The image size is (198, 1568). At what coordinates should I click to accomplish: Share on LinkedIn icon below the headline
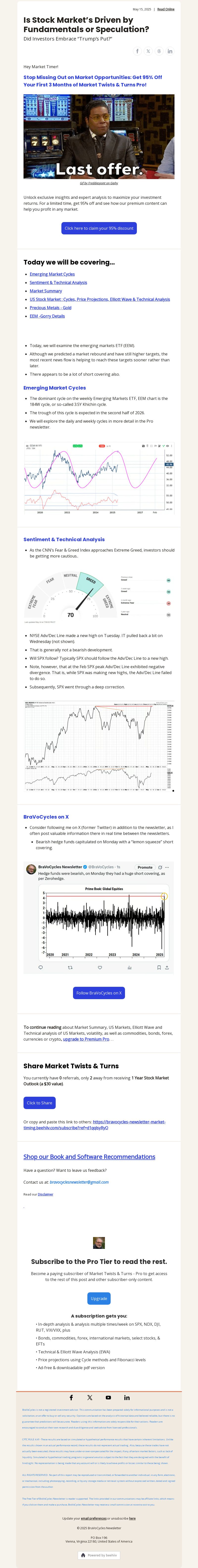click(170, 51)
